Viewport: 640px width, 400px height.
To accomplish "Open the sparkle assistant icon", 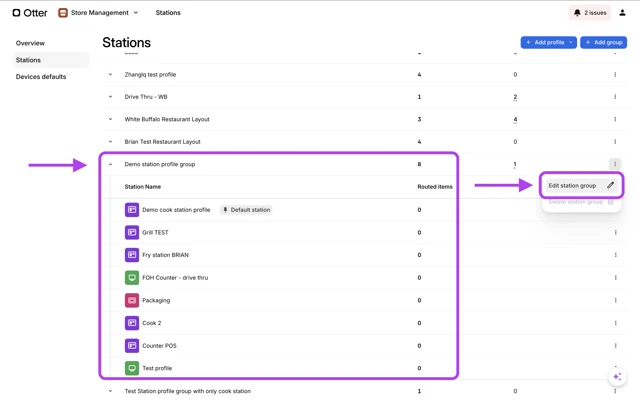I will coord(617,377).
